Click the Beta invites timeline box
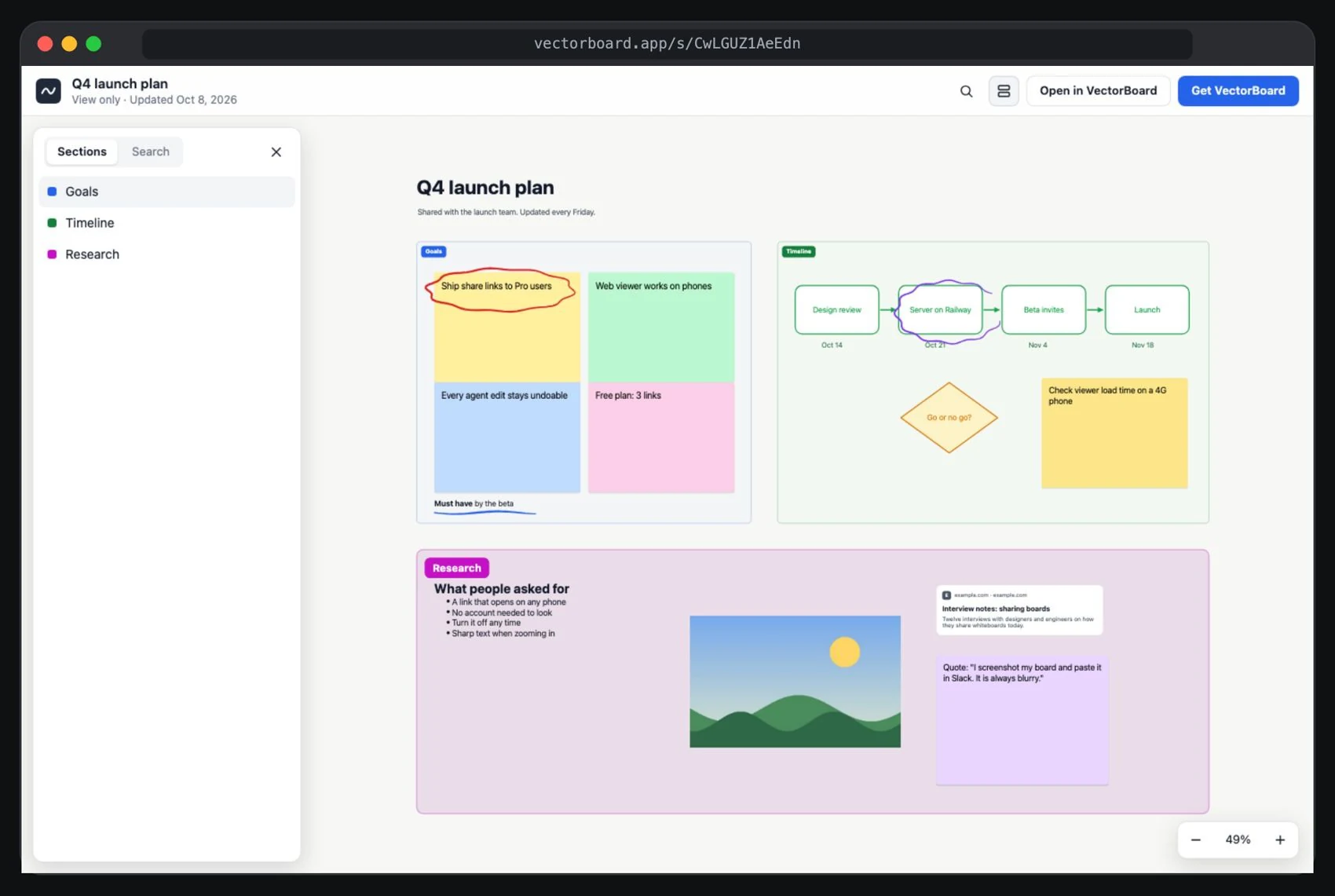The width and height of the screenshot is (1335, 896). coord(1044,310)
